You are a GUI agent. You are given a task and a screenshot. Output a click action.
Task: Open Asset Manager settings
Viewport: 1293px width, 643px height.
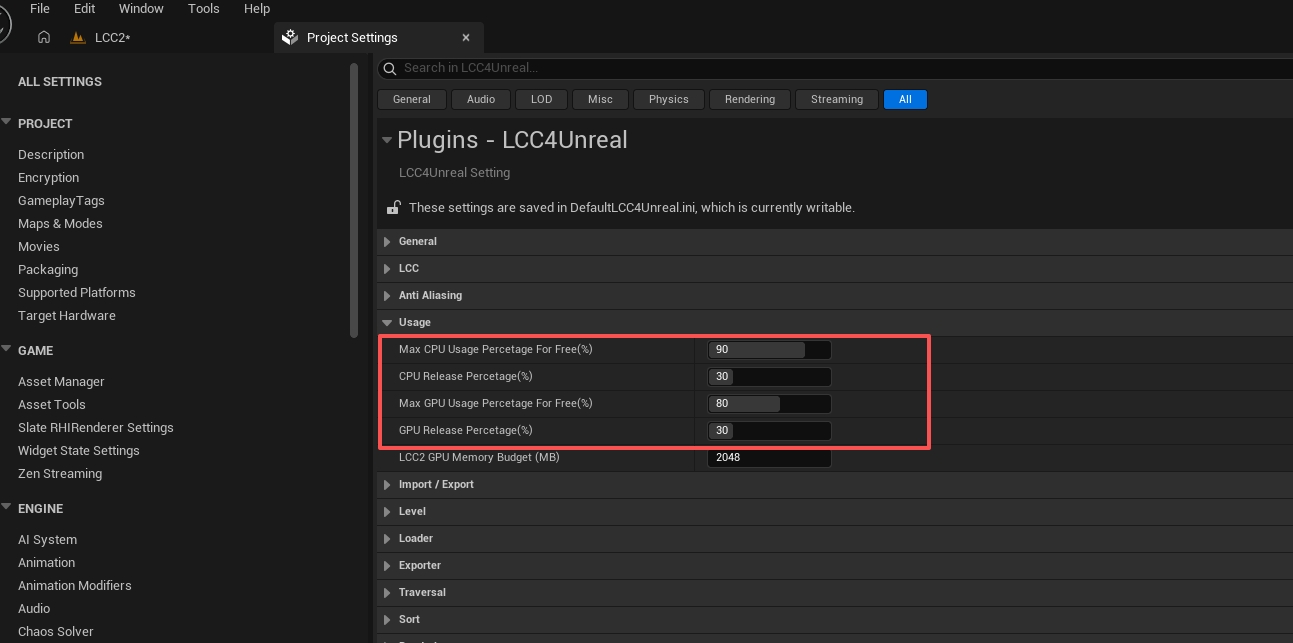pos(61,381)
